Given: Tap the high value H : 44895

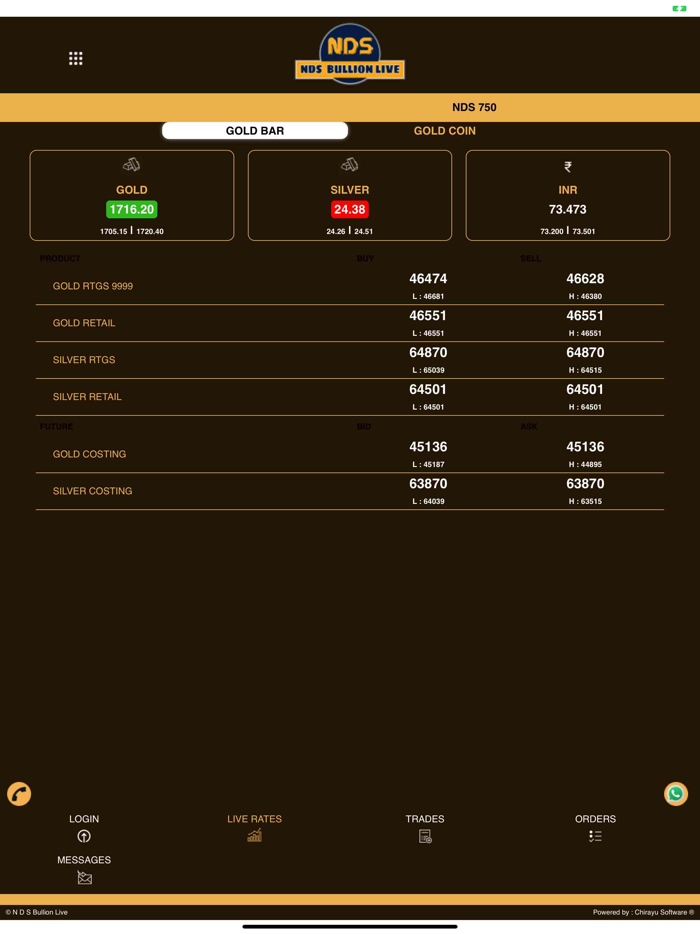Looking at the screenshot, I should click(x=585, y=464).
